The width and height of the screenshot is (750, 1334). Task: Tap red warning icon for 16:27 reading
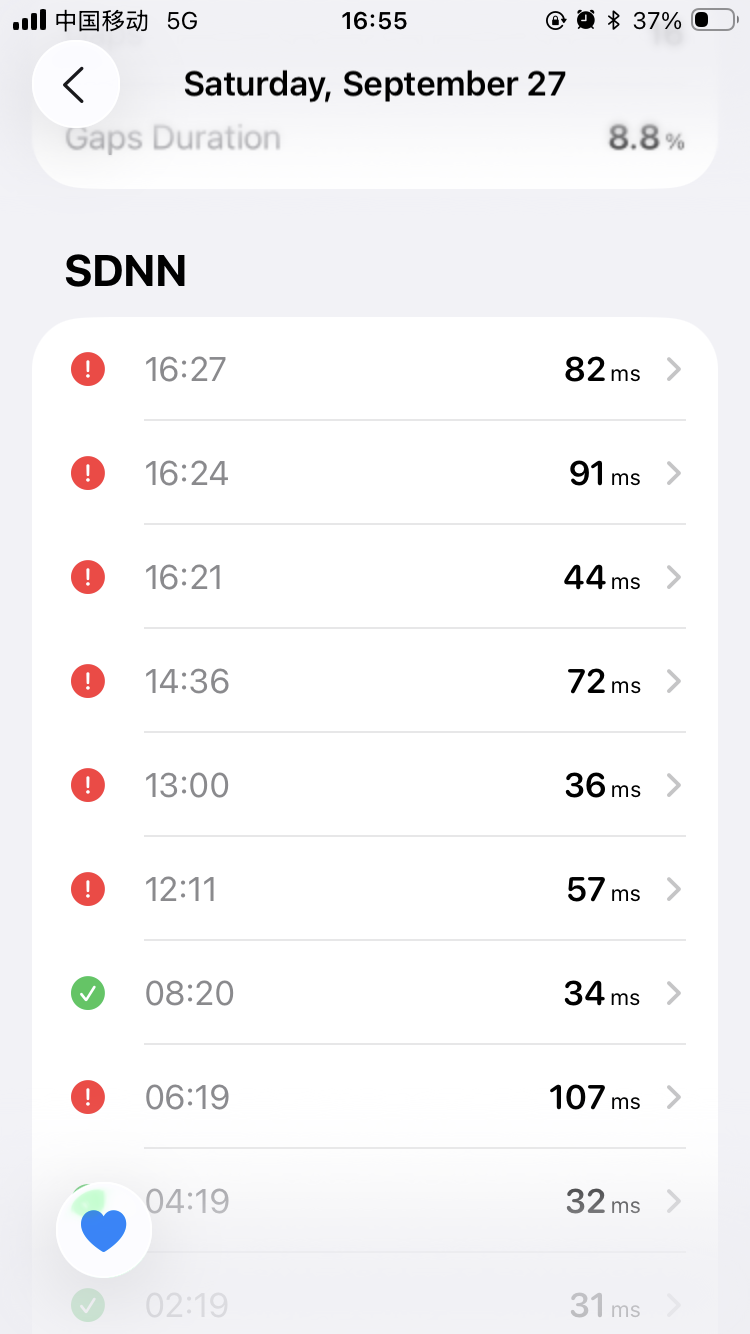[88, 370]
